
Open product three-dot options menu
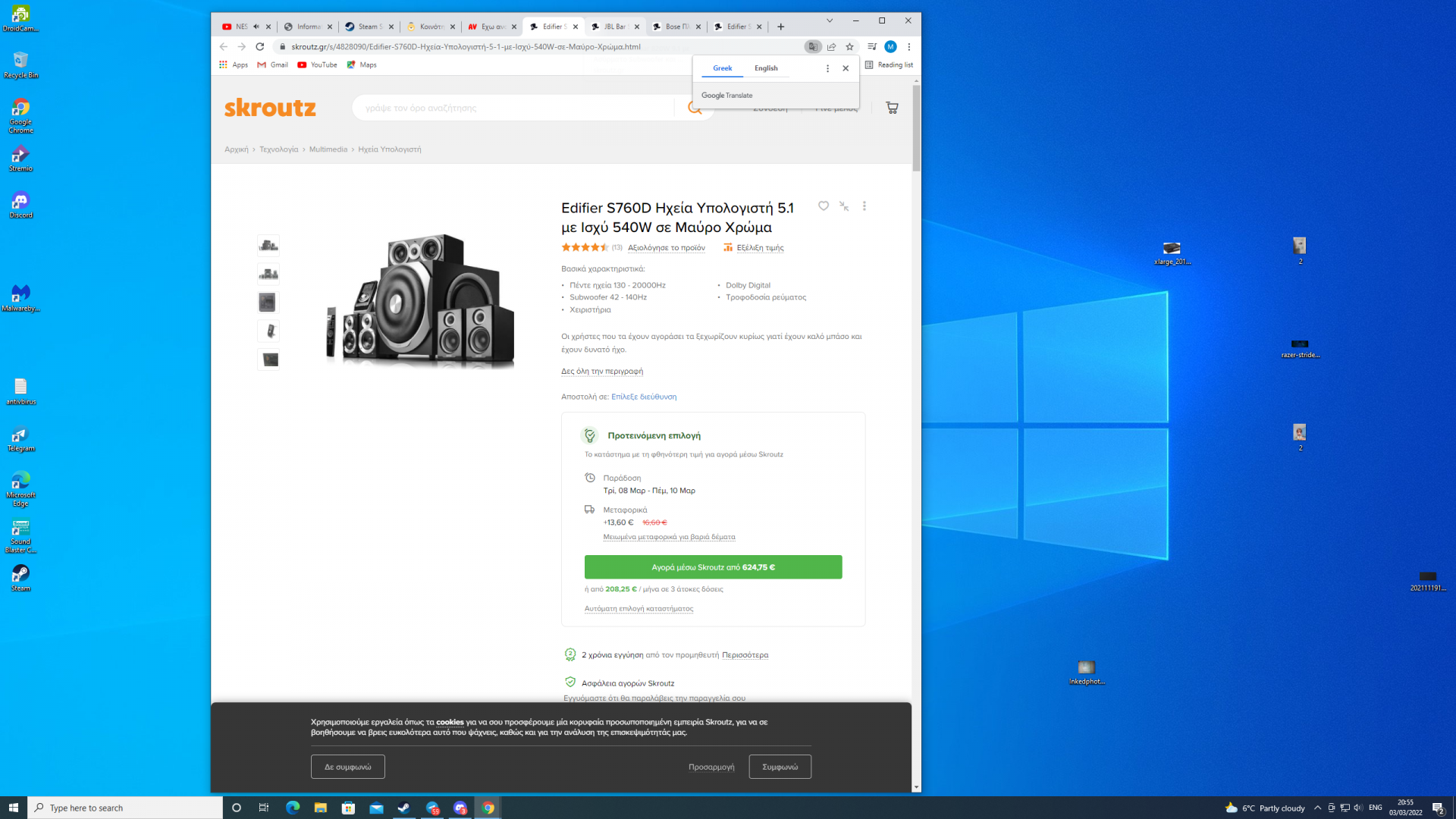[x=864, y=206]
